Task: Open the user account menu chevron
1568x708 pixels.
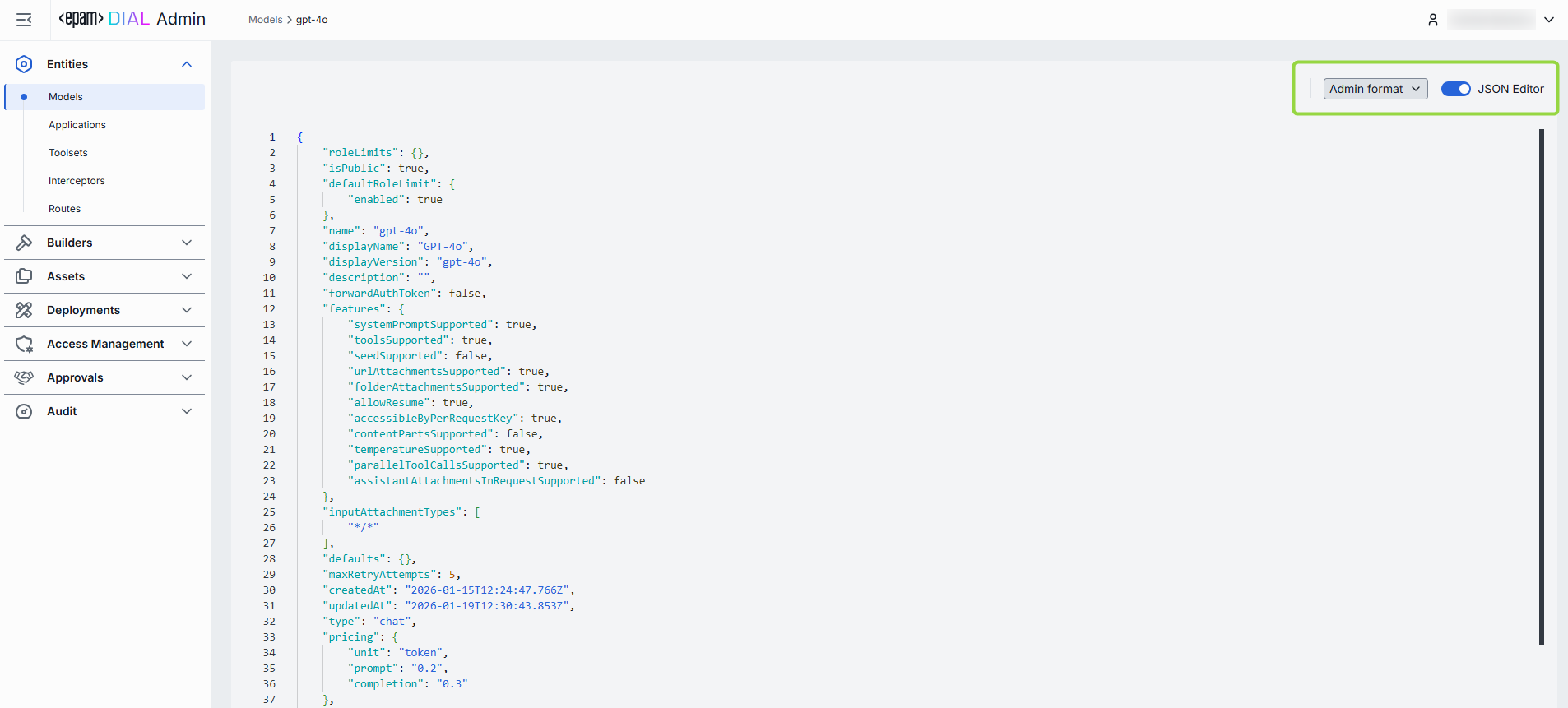Action: tap(1549, 20)
